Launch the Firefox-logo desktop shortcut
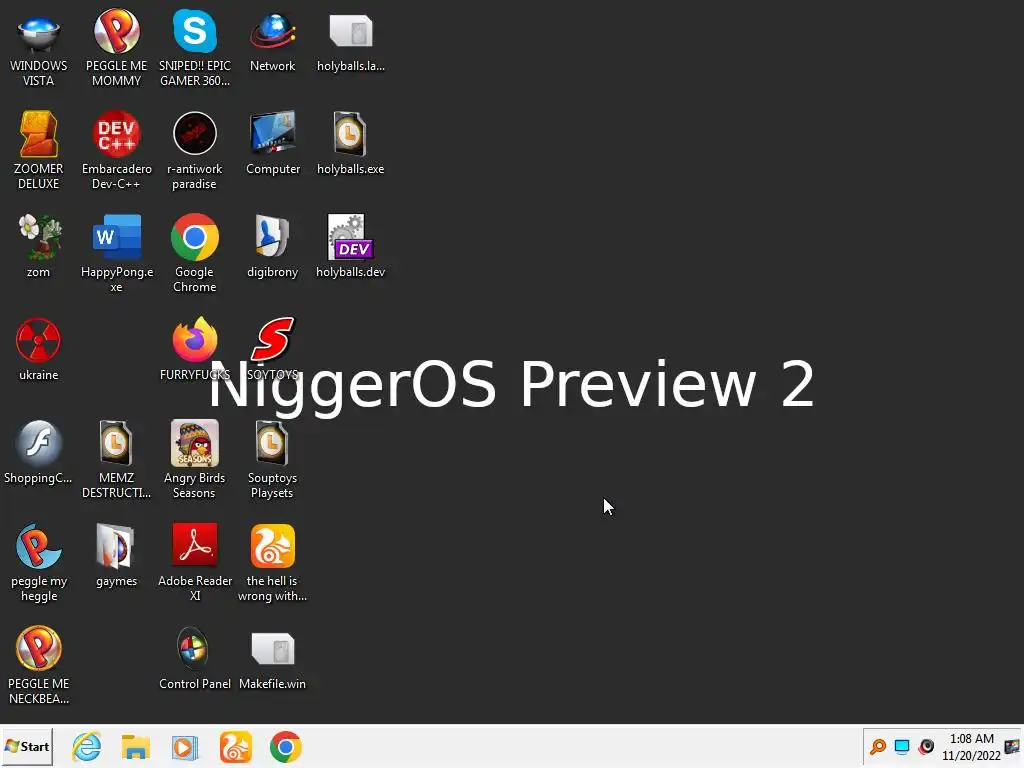 (x=195, y=350)
